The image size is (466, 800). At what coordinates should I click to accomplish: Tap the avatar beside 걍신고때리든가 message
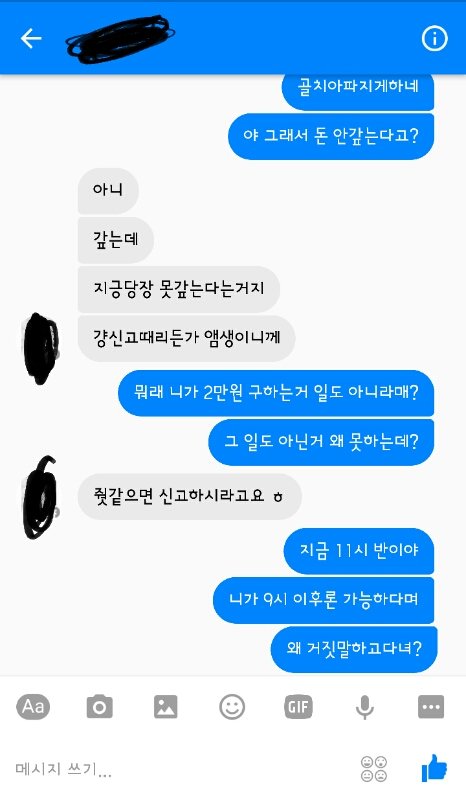click(42, 348)
